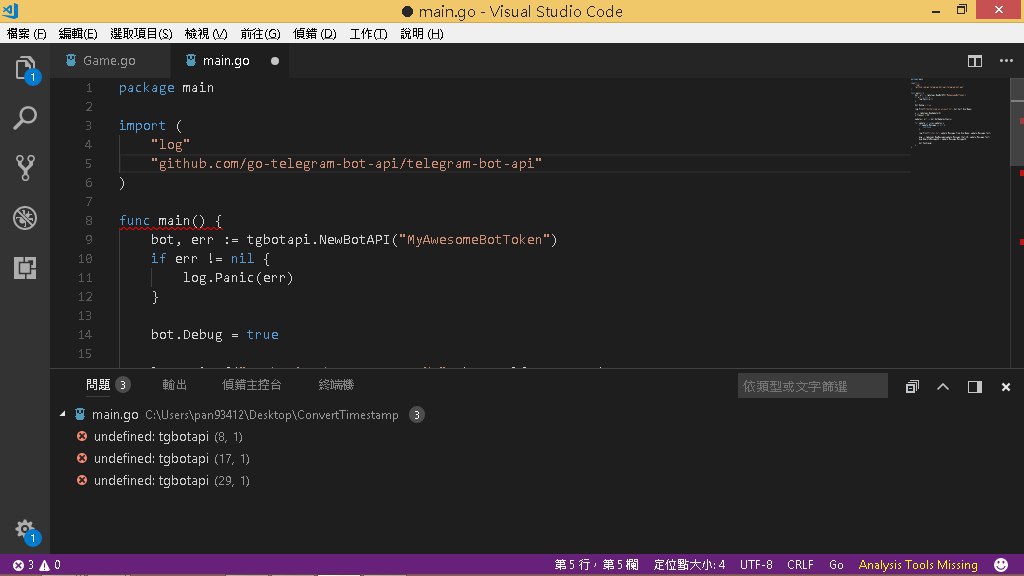Open the 選取項目(S) menu
The width and height of the screenshot is (1024, 576).
[x=141, y=34]
